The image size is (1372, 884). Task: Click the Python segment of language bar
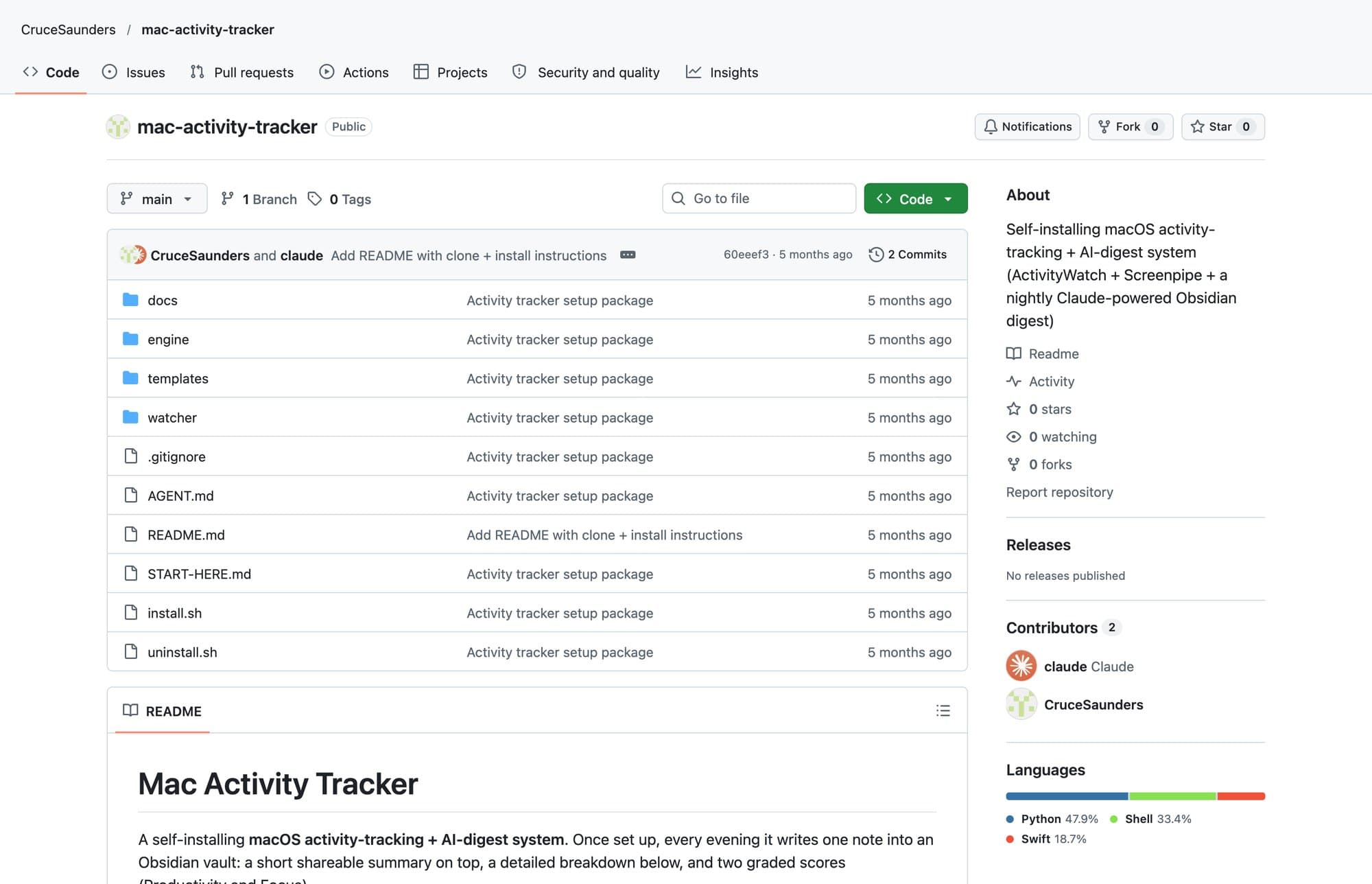tap(1067, 796)
